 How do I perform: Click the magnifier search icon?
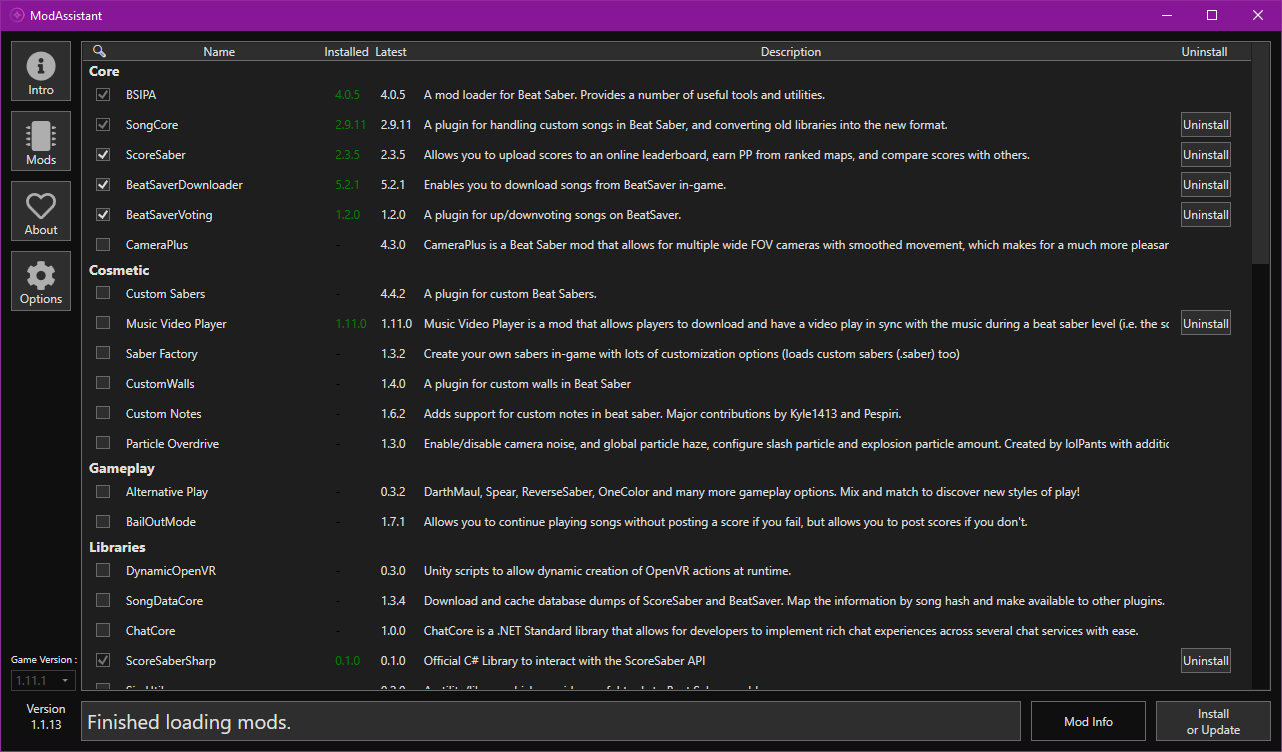tap(99, 51)
